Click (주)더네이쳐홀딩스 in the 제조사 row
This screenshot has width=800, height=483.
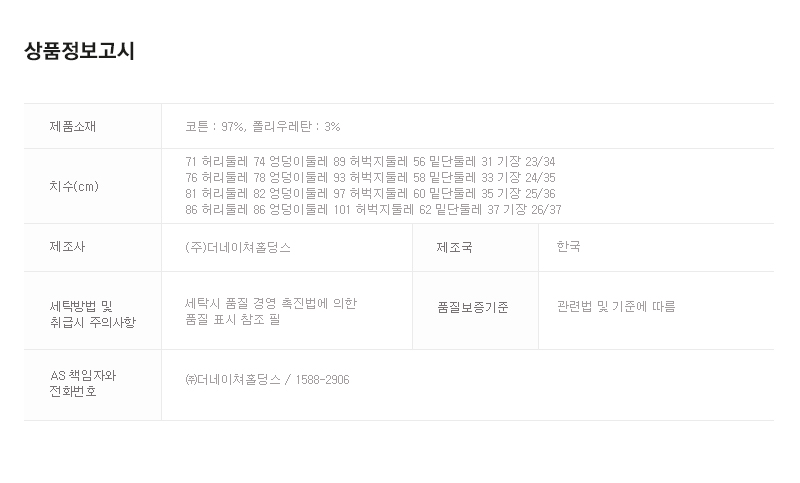(239, 247)
